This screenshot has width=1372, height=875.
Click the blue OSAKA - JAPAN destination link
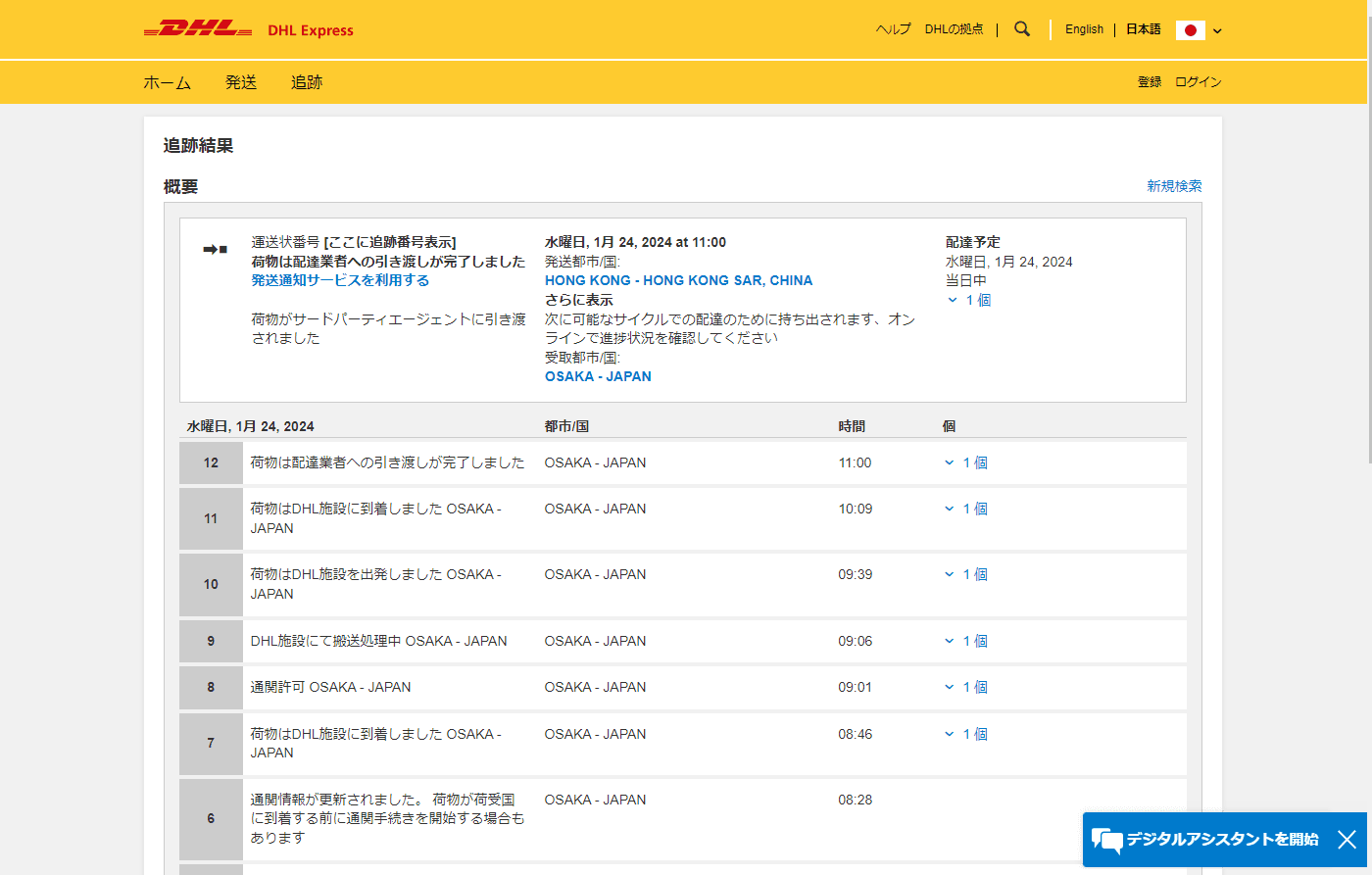598,376
